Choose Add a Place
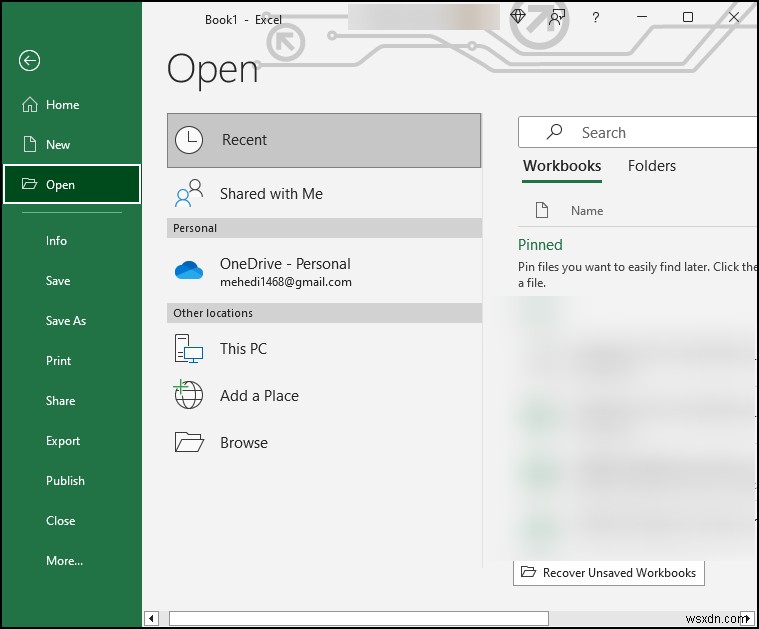This screenshot has width=759, height=629. tap(324, 396)
